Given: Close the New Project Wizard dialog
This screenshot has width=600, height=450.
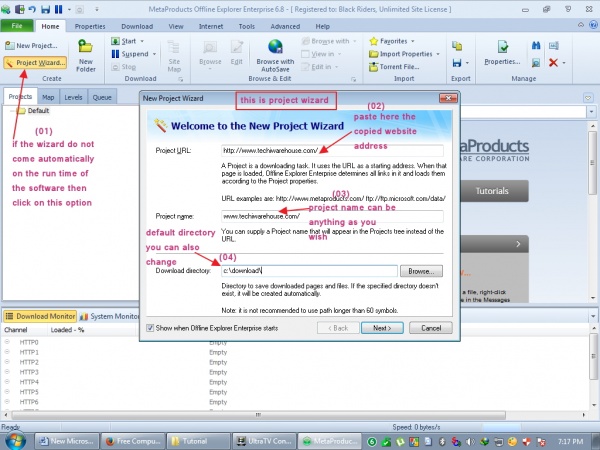Looking at the screenshot, I should (x=448, y=98).
